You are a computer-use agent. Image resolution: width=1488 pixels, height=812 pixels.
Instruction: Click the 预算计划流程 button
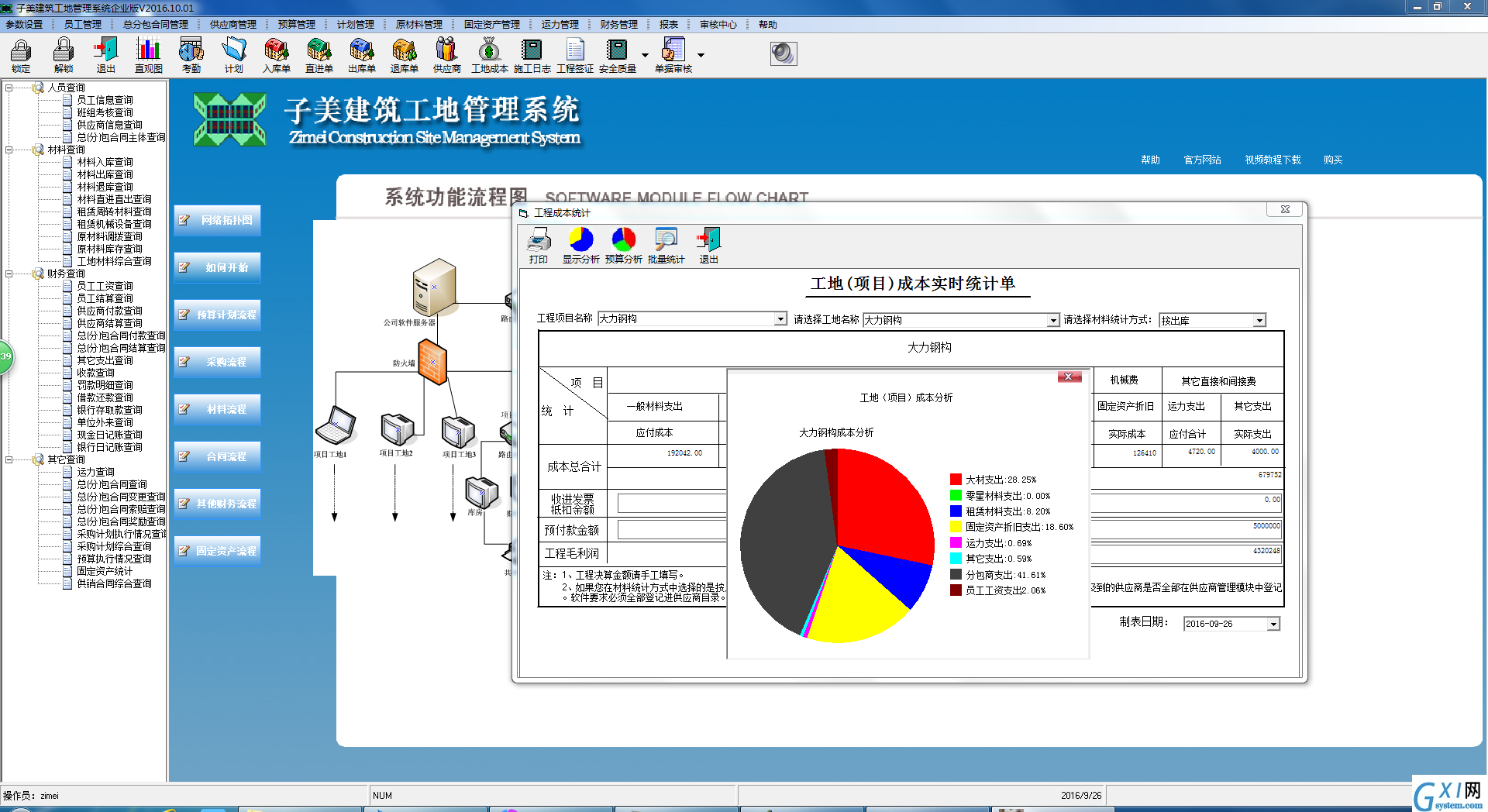click(x=217, y=315)
